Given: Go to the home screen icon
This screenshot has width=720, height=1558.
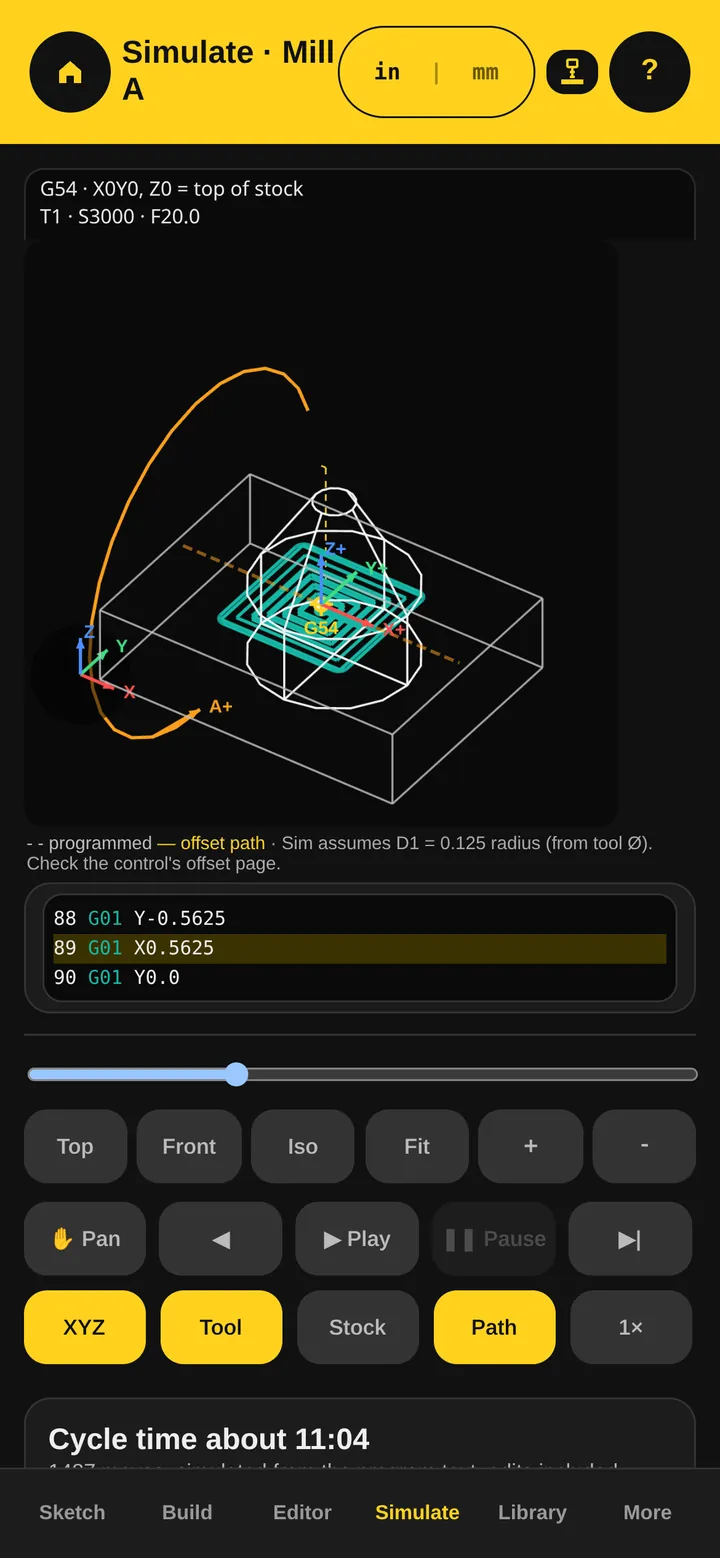Looking at the screenshot, I should 70,72.
